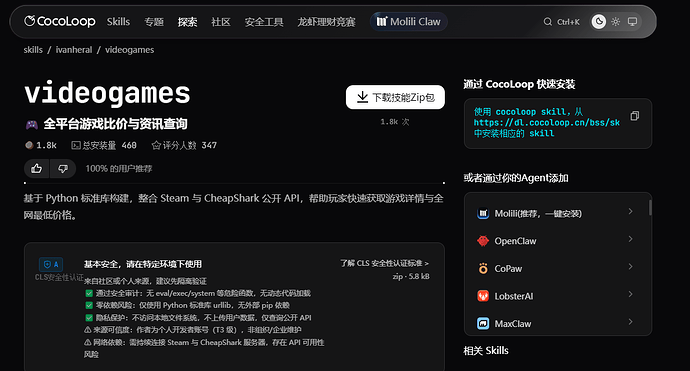
Task: Click the 隐私保护 check mark
Action: click(x=89, y=318)
